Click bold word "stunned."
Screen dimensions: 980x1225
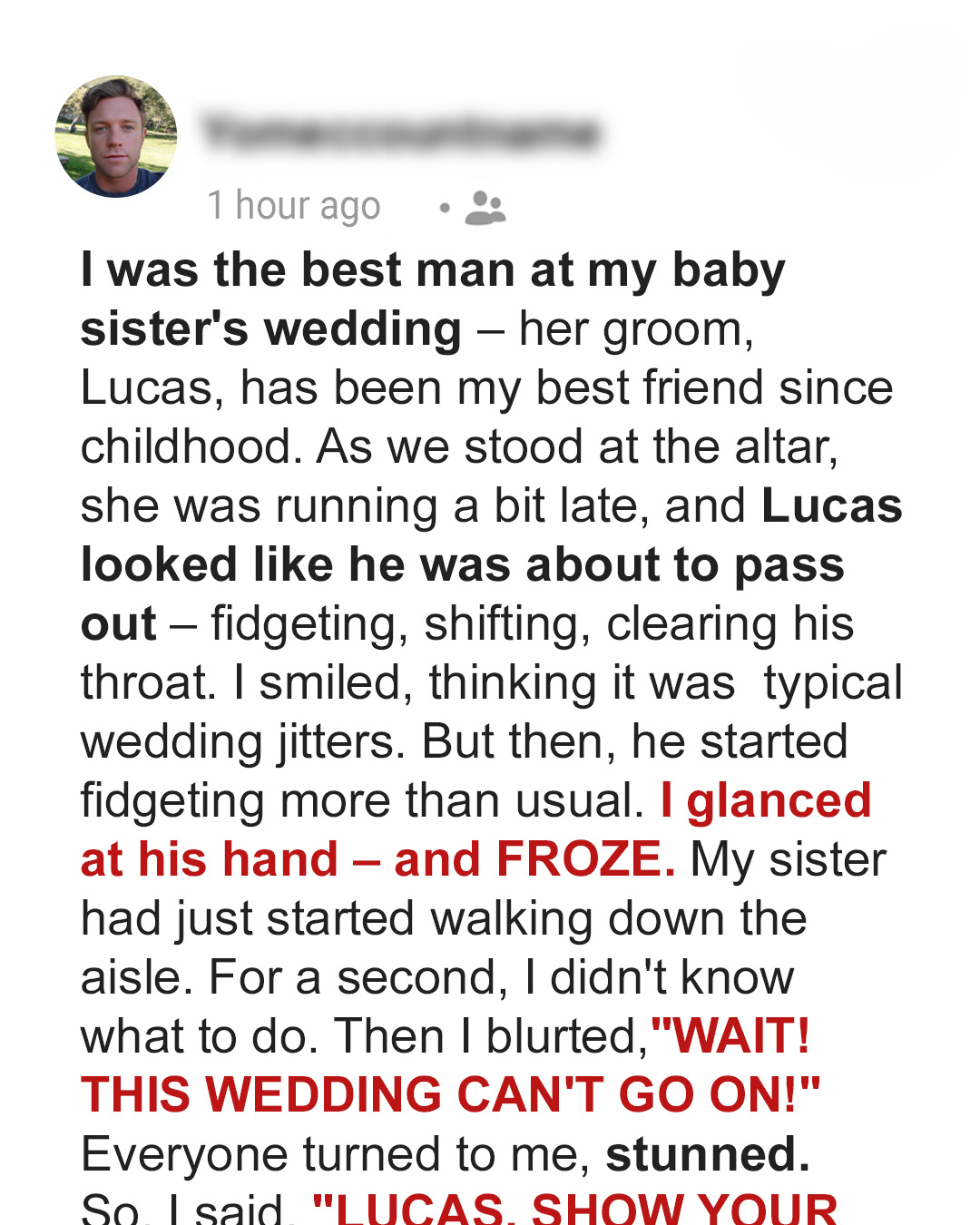(708, 1154)
